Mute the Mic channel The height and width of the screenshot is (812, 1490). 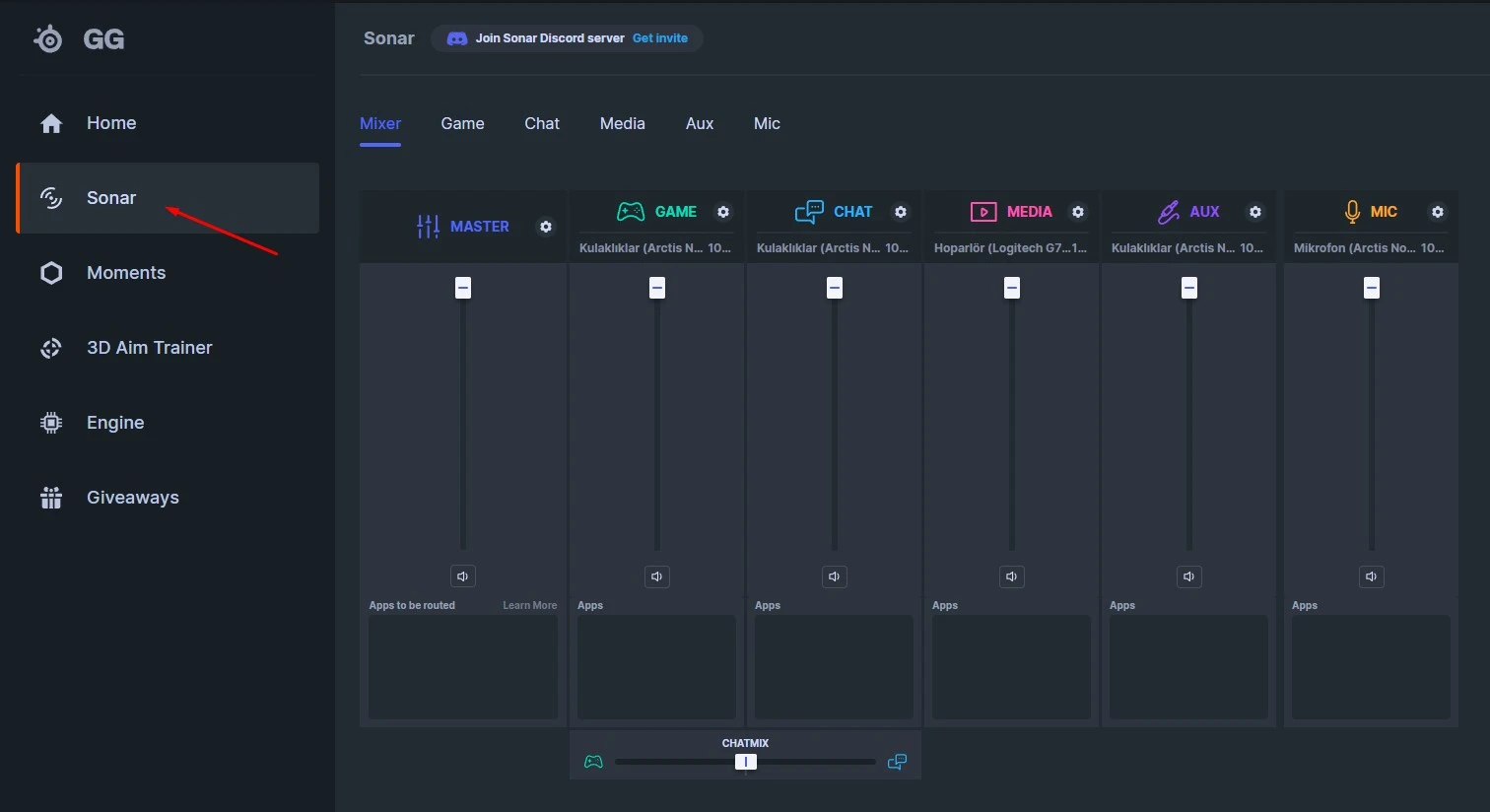pyautogui.click(x=1372, y=576)
